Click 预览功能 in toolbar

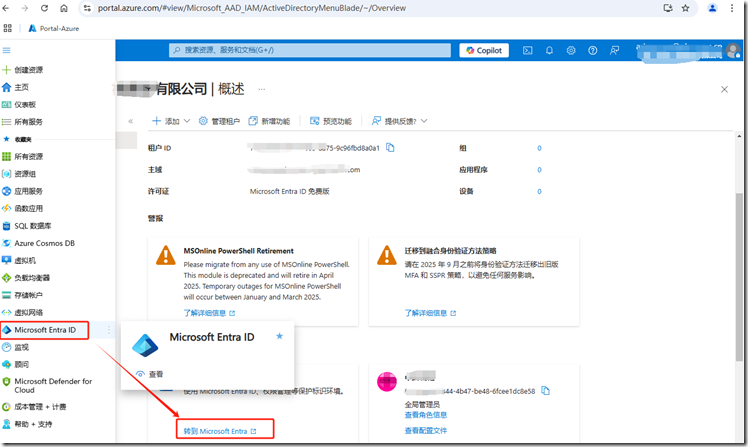(331, 121)
